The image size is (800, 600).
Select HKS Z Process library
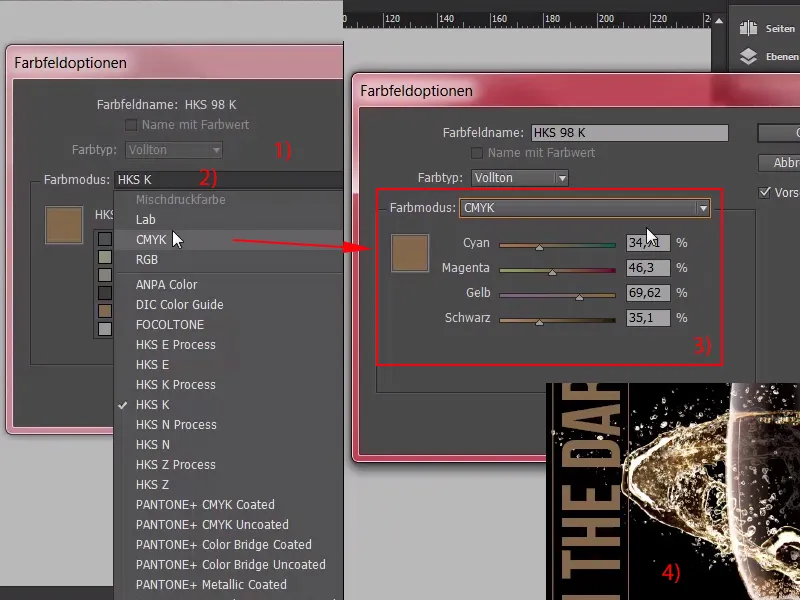(x=176, y=465)
